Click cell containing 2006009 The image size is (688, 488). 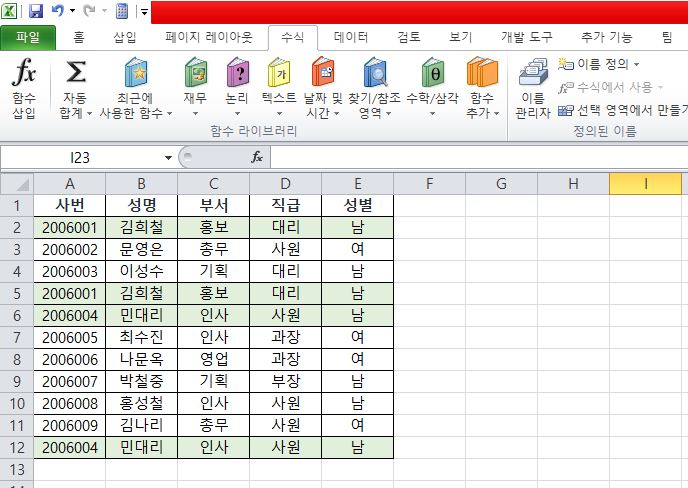(x=70, y=425)
